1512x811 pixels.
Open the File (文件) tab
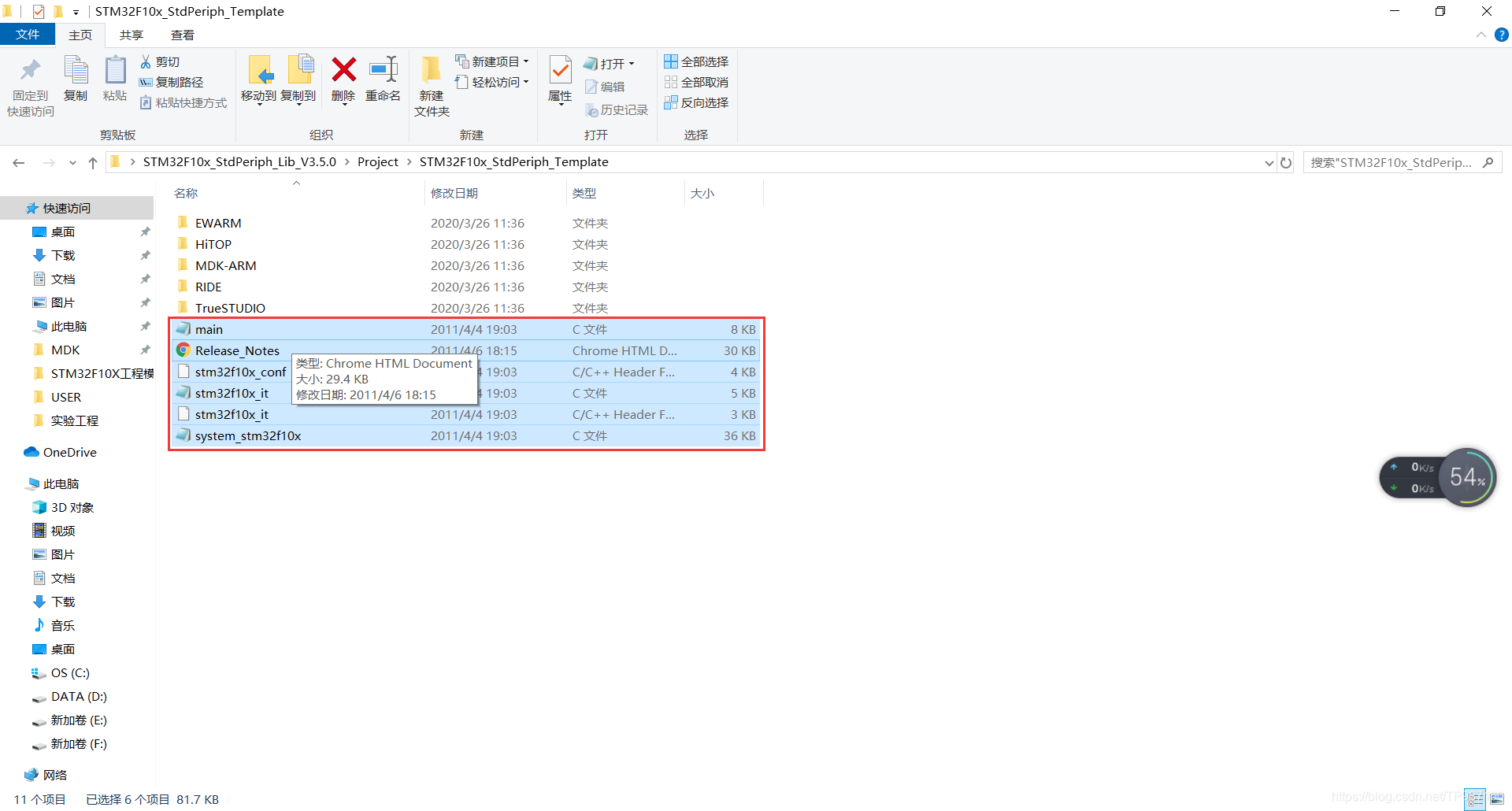pos(28,35)
